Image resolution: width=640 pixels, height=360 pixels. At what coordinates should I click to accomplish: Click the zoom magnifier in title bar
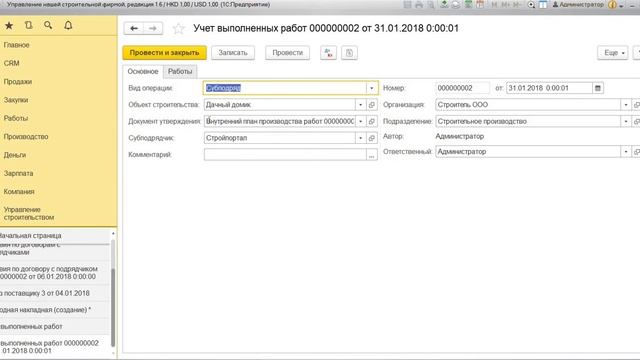531,5
